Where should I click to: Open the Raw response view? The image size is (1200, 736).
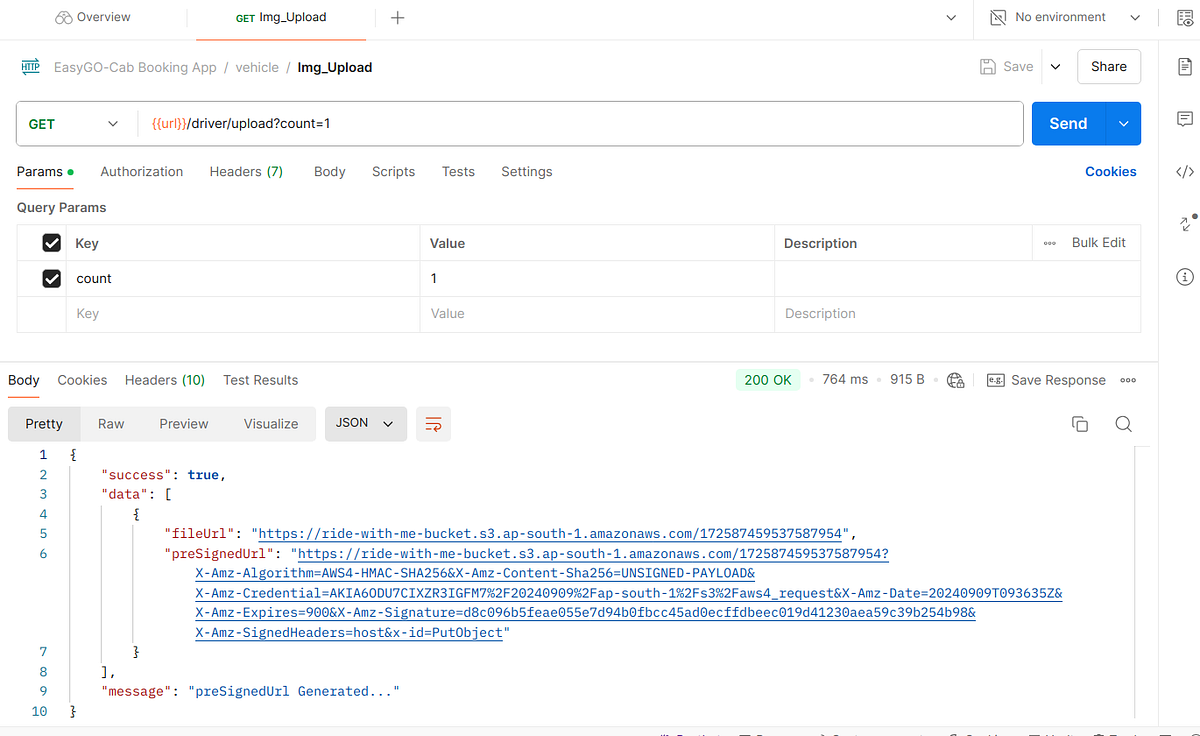[x=110, y=424]
